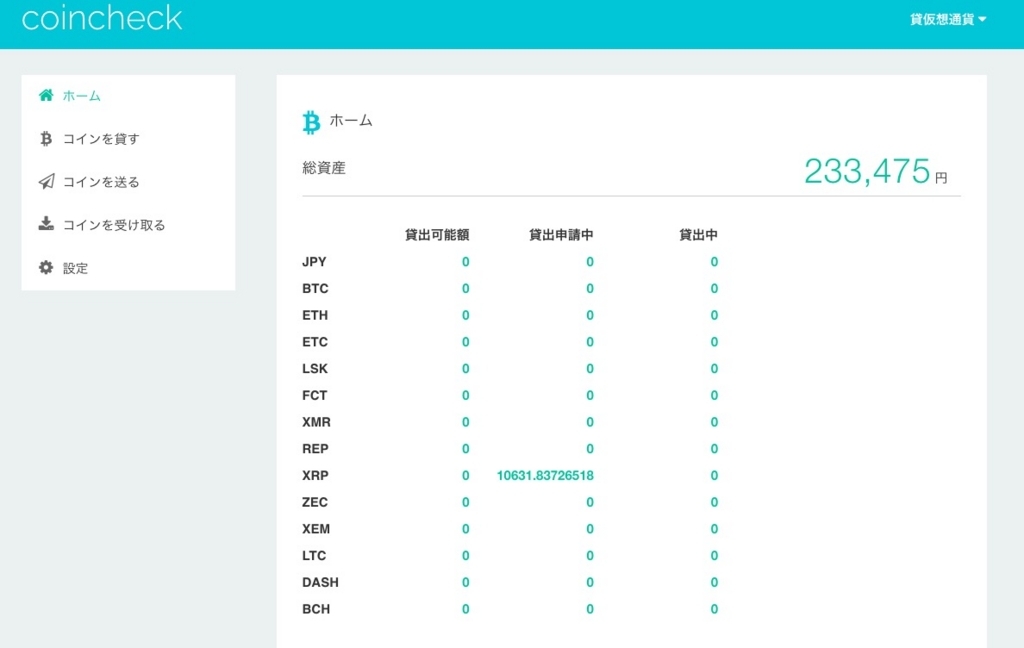This screenshot has width=1024, height=648.
Task: Click the total assets value 233,475
Action: coord(867,172)
